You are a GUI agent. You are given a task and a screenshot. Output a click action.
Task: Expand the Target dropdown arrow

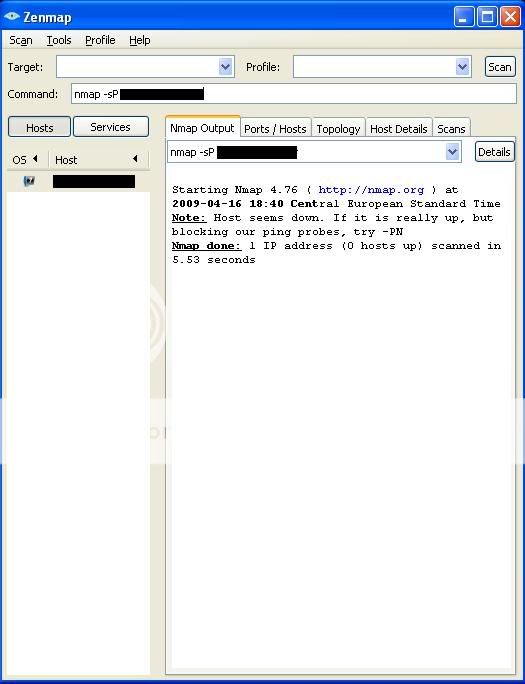225,67
